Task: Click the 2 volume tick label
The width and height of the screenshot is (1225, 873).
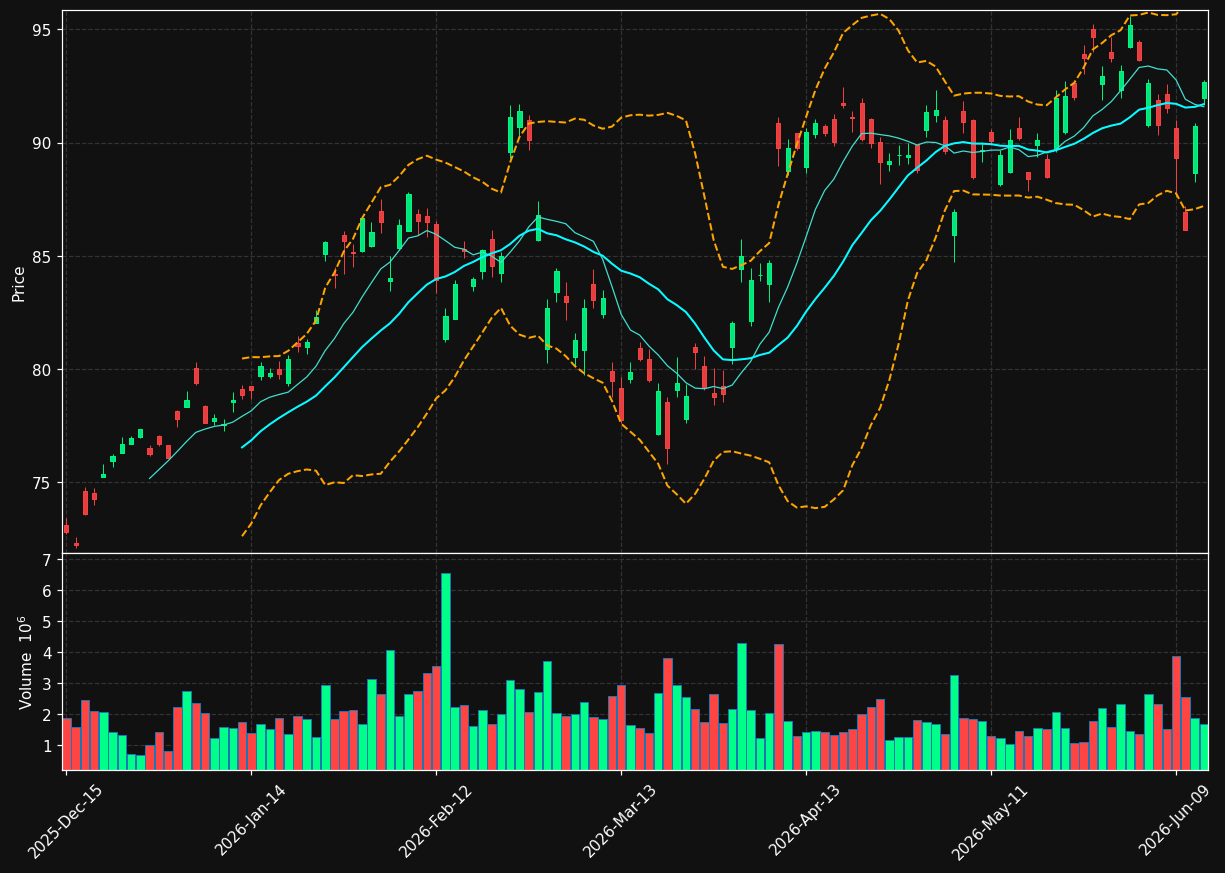Action: point(47,715)
